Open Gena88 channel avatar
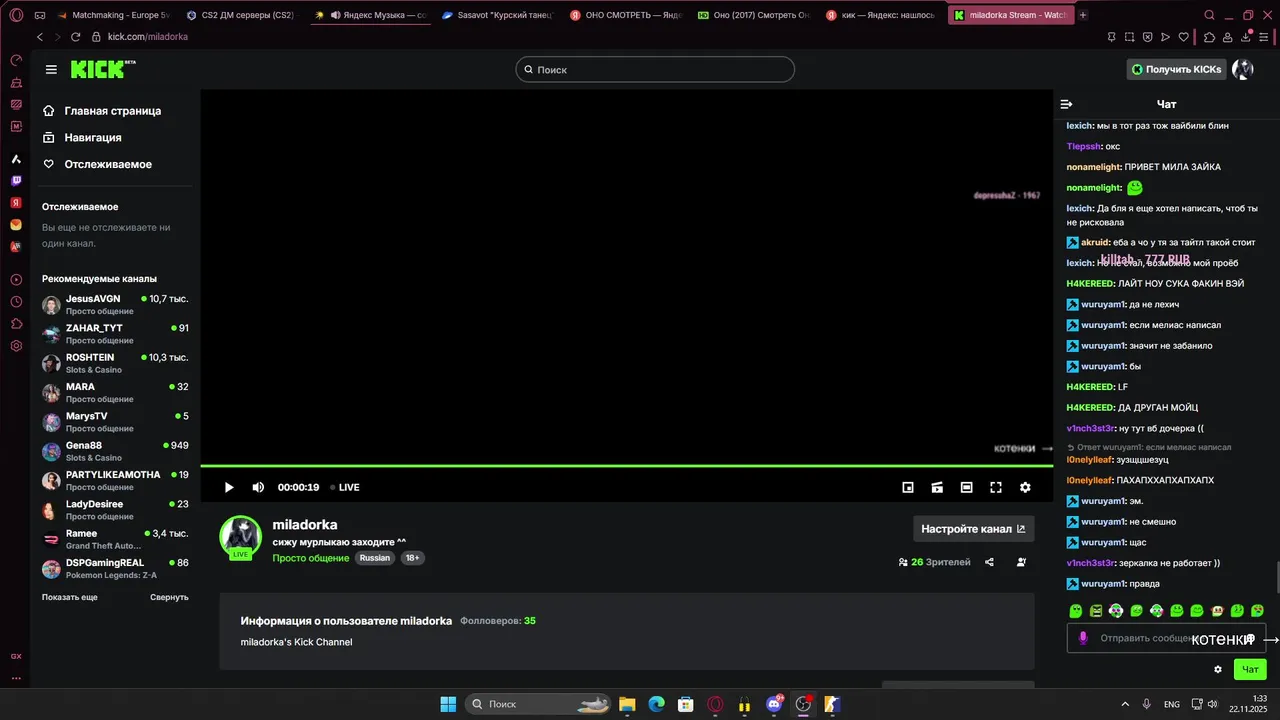 (51, 451)
